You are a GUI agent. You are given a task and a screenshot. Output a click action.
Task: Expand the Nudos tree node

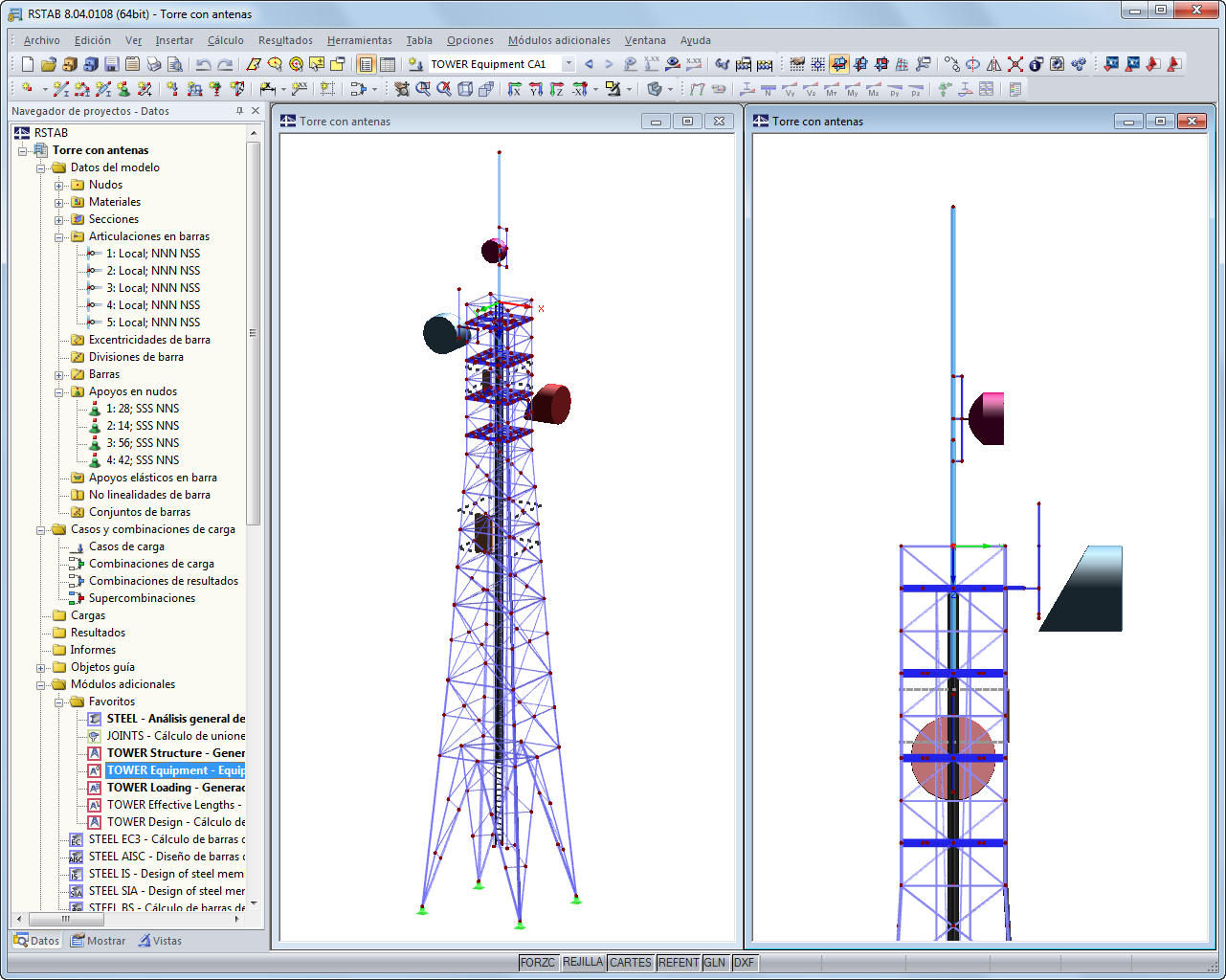click(59, 184)
